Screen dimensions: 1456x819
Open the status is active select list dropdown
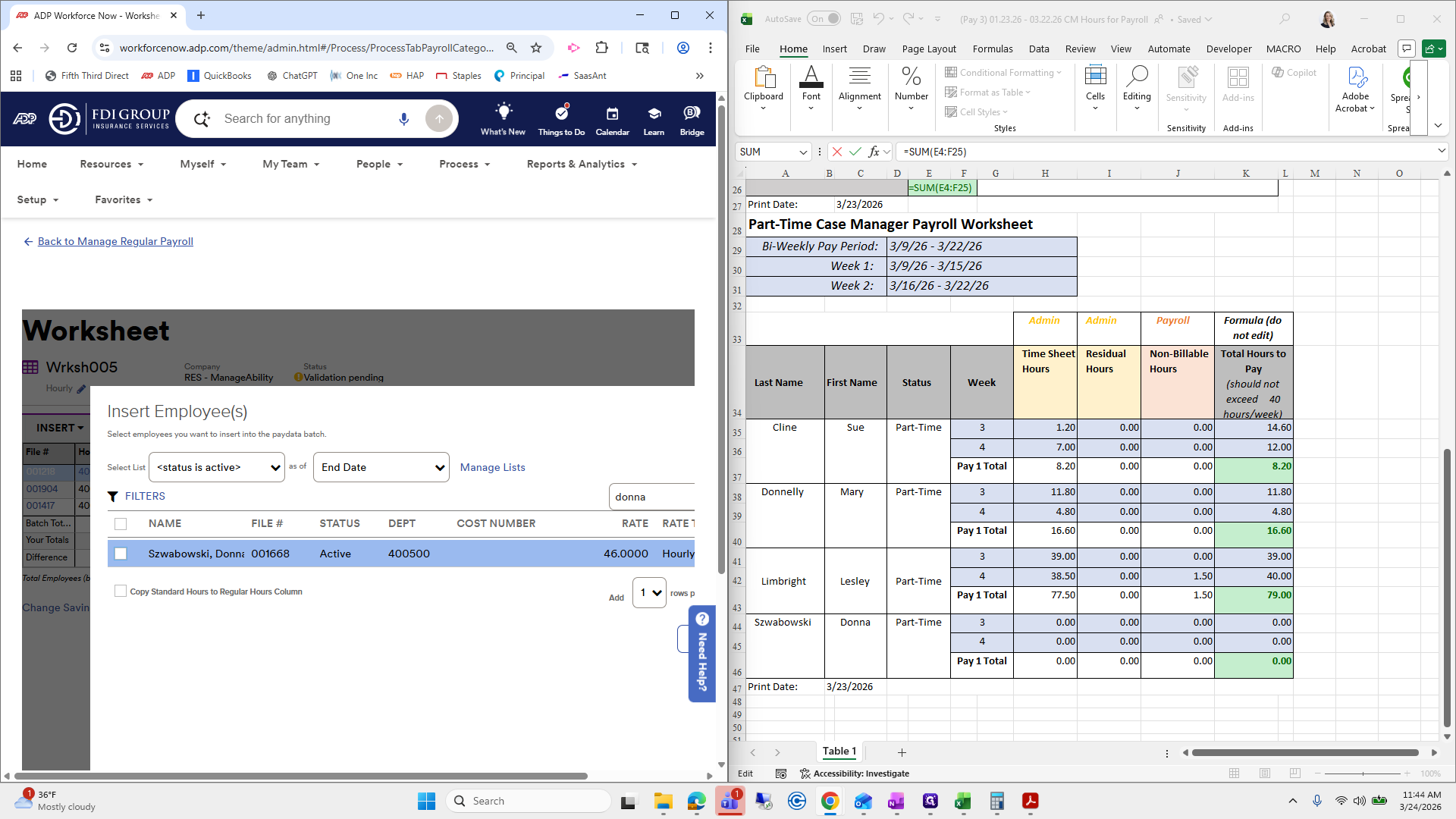coord(217,468)
